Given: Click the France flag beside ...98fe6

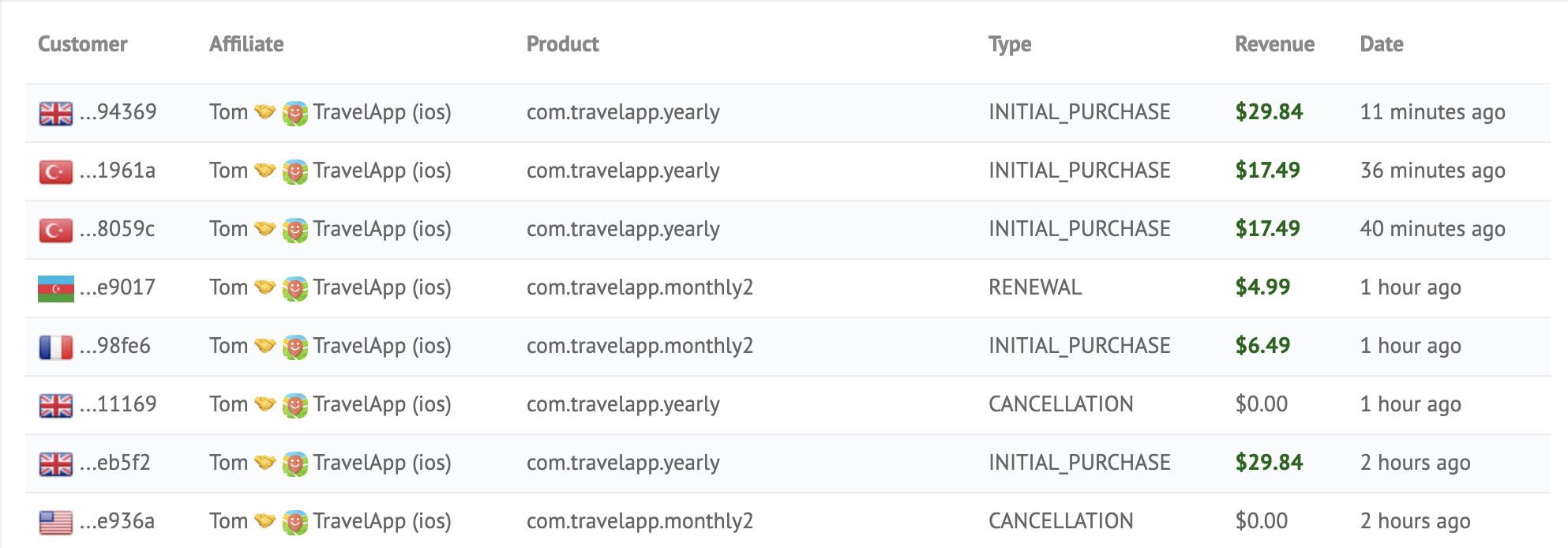Looking at the screenshot, I should pyautogui.click(x=55, y=347).
